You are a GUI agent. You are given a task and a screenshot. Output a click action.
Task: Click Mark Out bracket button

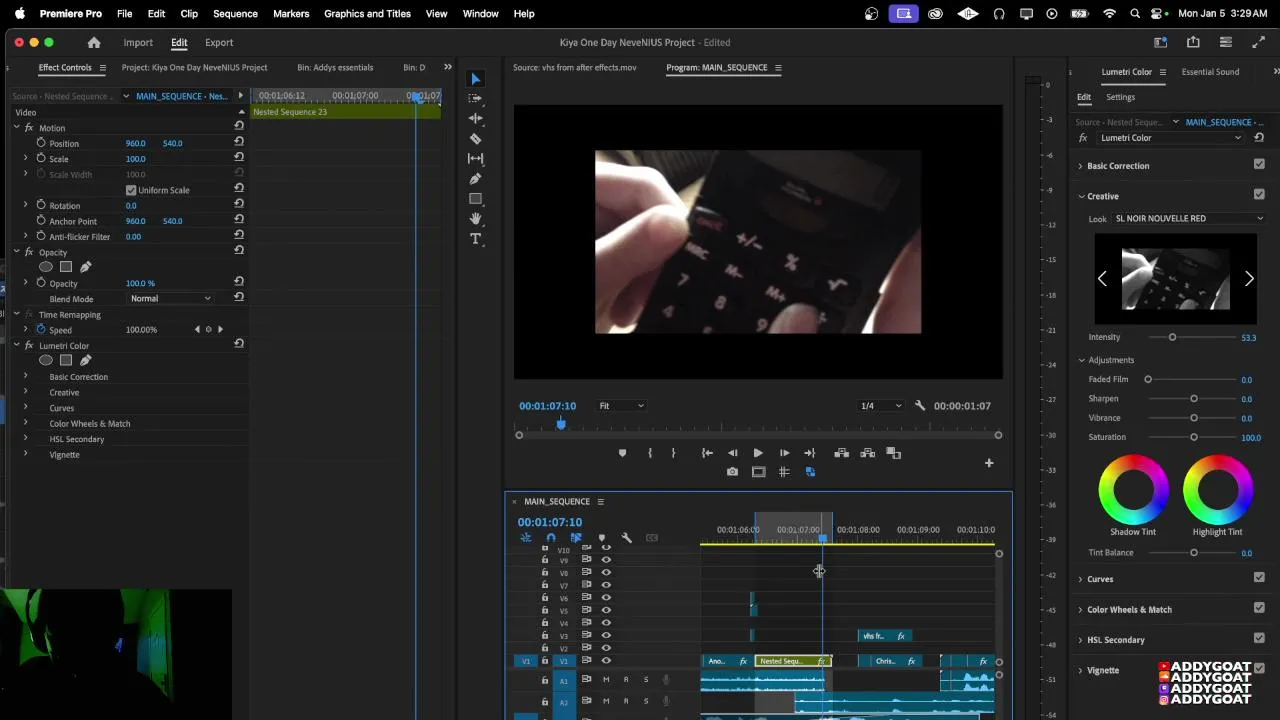tap(673, 453)
